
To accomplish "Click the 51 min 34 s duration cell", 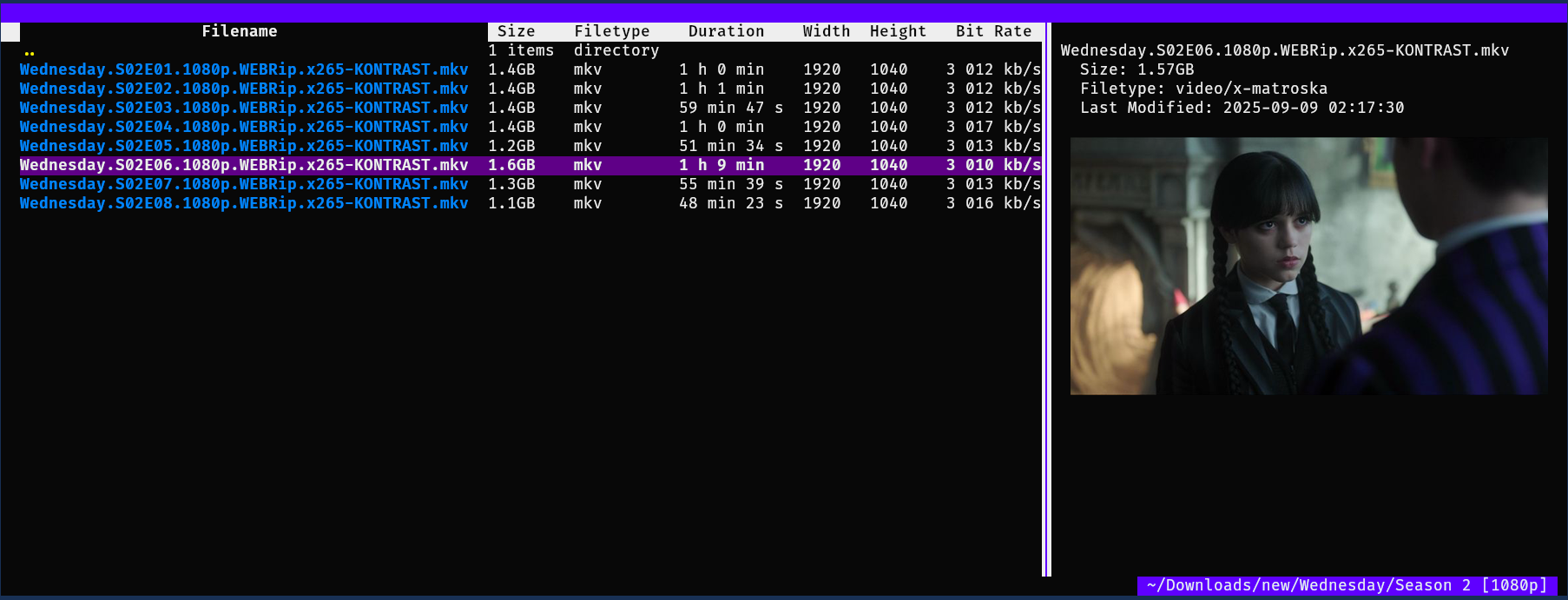I will tap(731, 146).
